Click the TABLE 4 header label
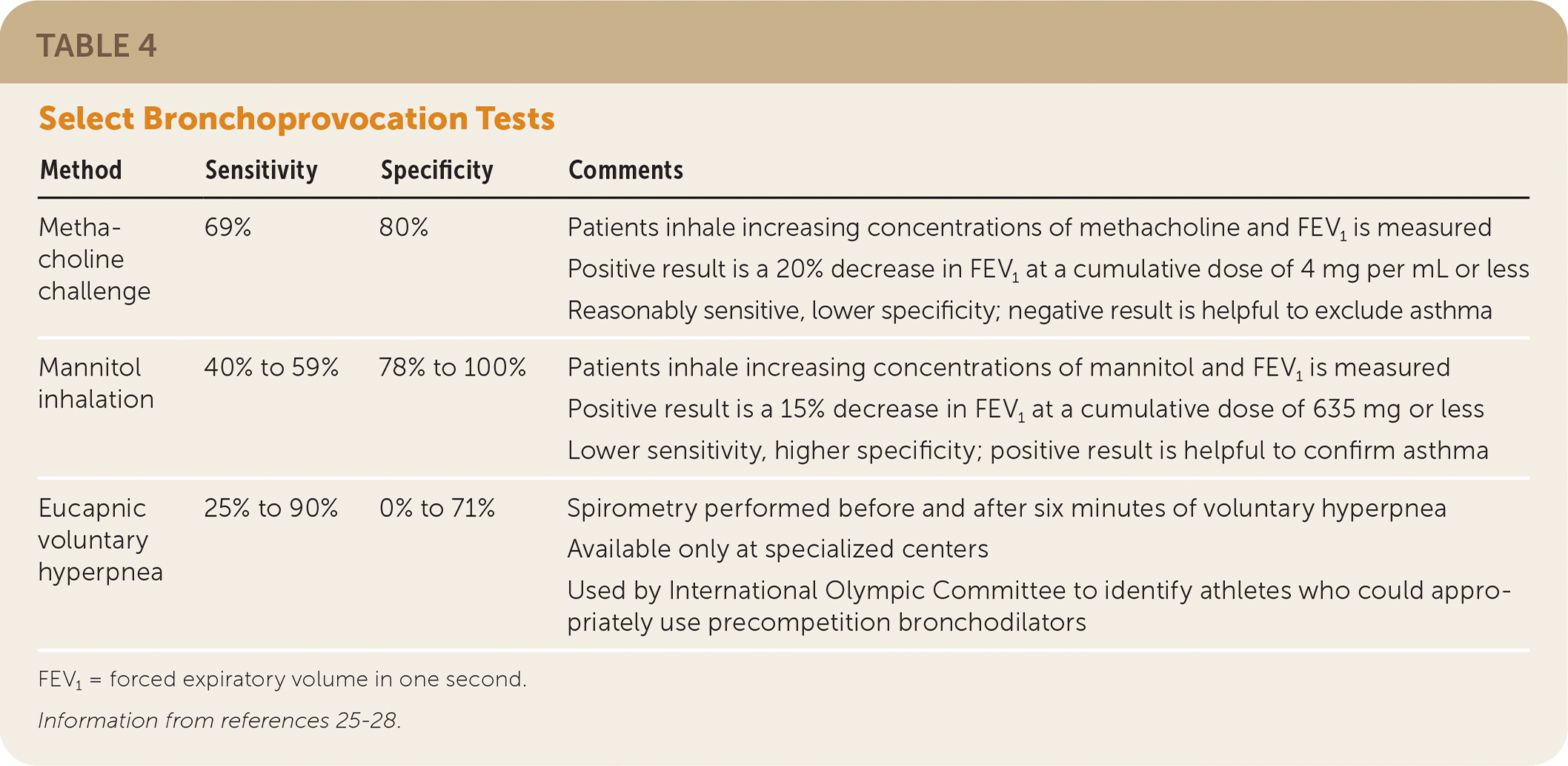The width and height of the screenshot is (1568, 766). (96, 46)
